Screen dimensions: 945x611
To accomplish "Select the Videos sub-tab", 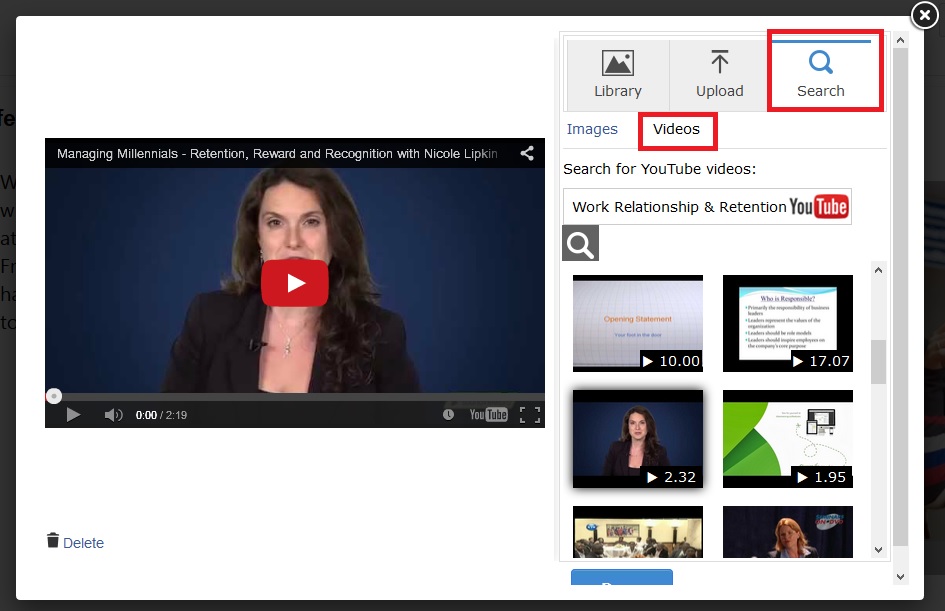I will pos(676,129).
